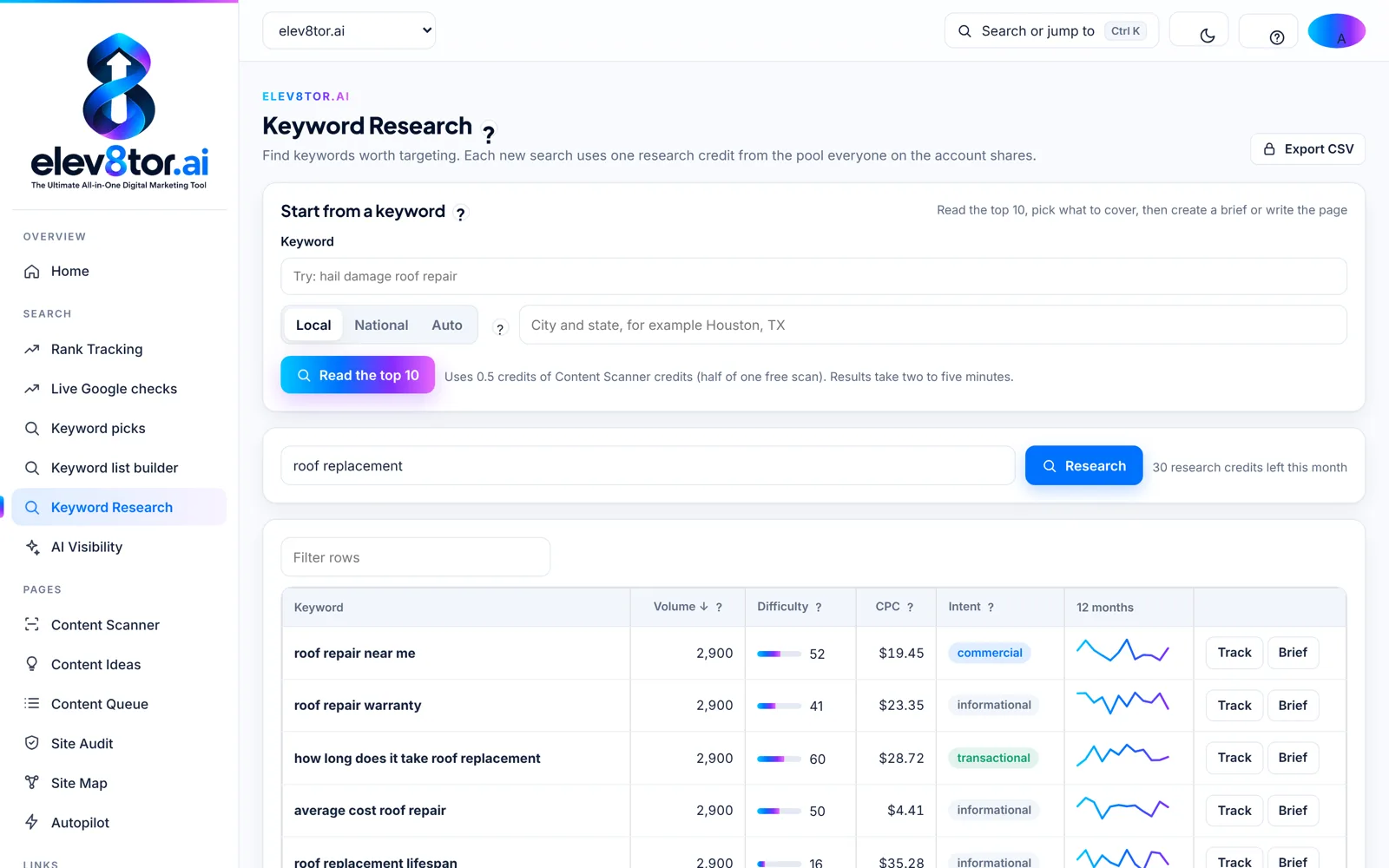Viewport: 1389px width, 868px height.
Task: Open Site Map page
Action: click(119, 783)
